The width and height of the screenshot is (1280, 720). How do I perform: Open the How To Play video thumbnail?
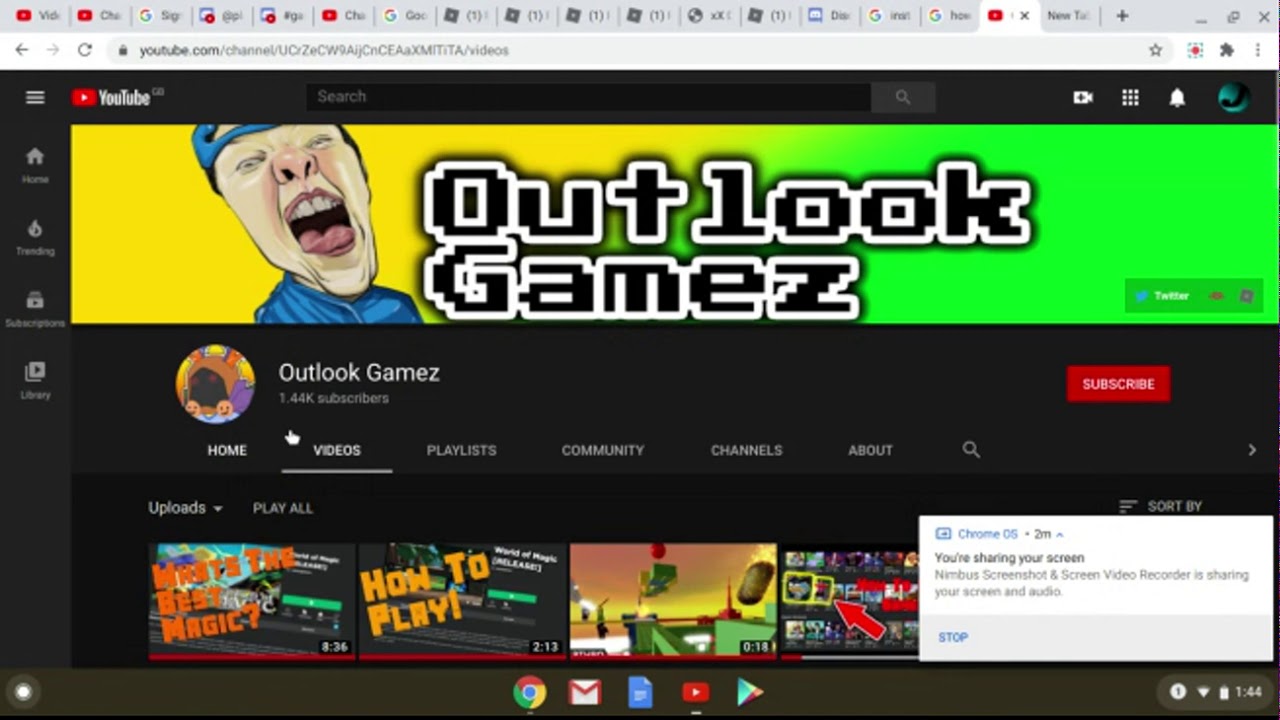point(462,600)
